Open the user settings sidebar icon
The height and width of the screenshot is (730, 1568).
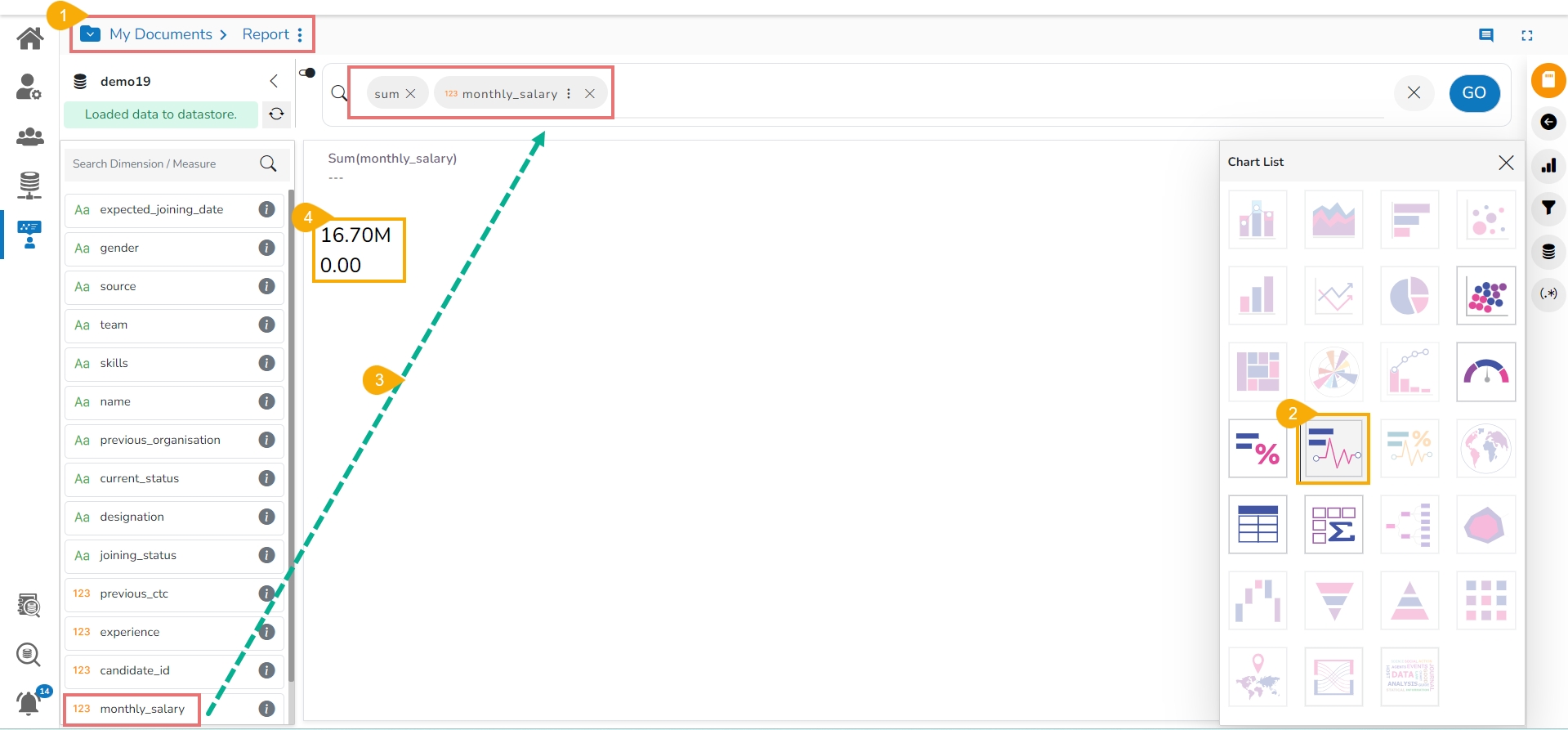(29, 87)
